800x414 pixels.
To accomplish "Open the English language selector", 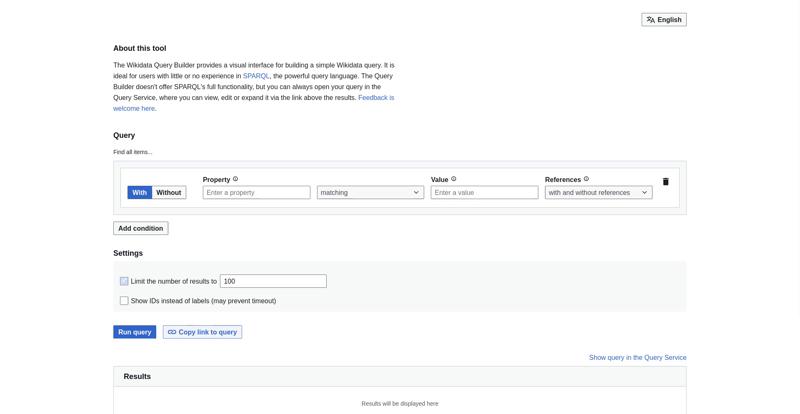I will tap(664, 19).
